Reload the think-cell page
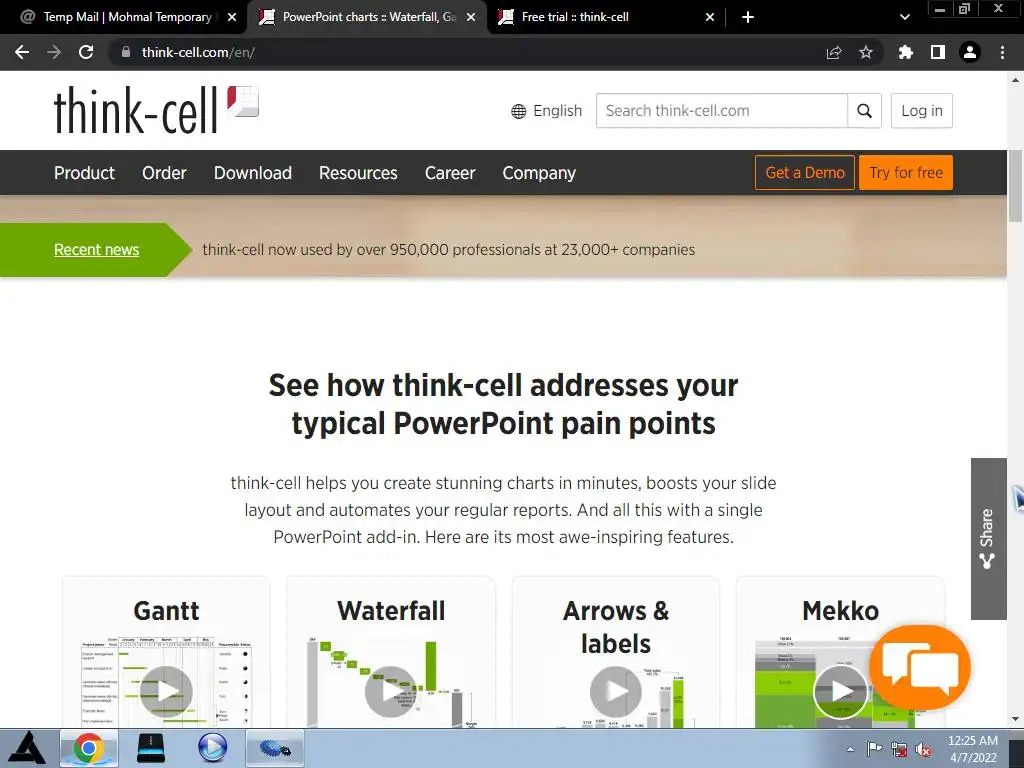The width and height of the screenshot is (1024, 768). pyautogui.click(x=86, y=52)
